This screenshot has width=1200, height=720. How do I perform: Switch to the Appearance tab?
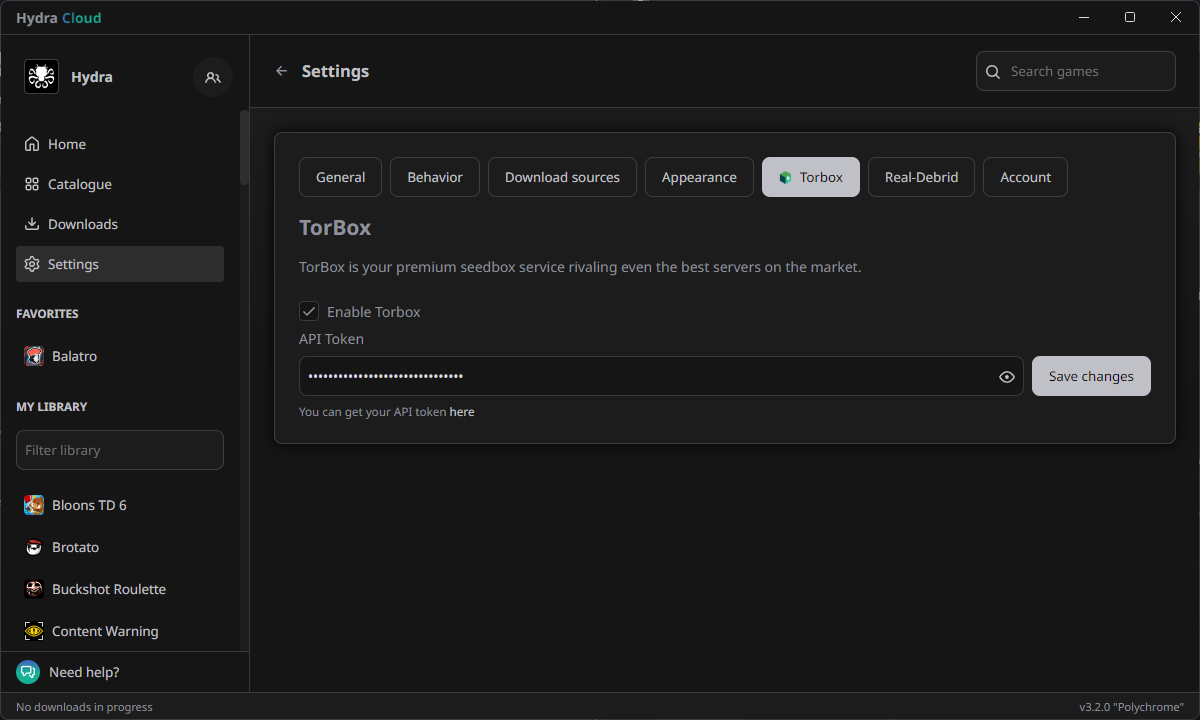click(699, 177)
